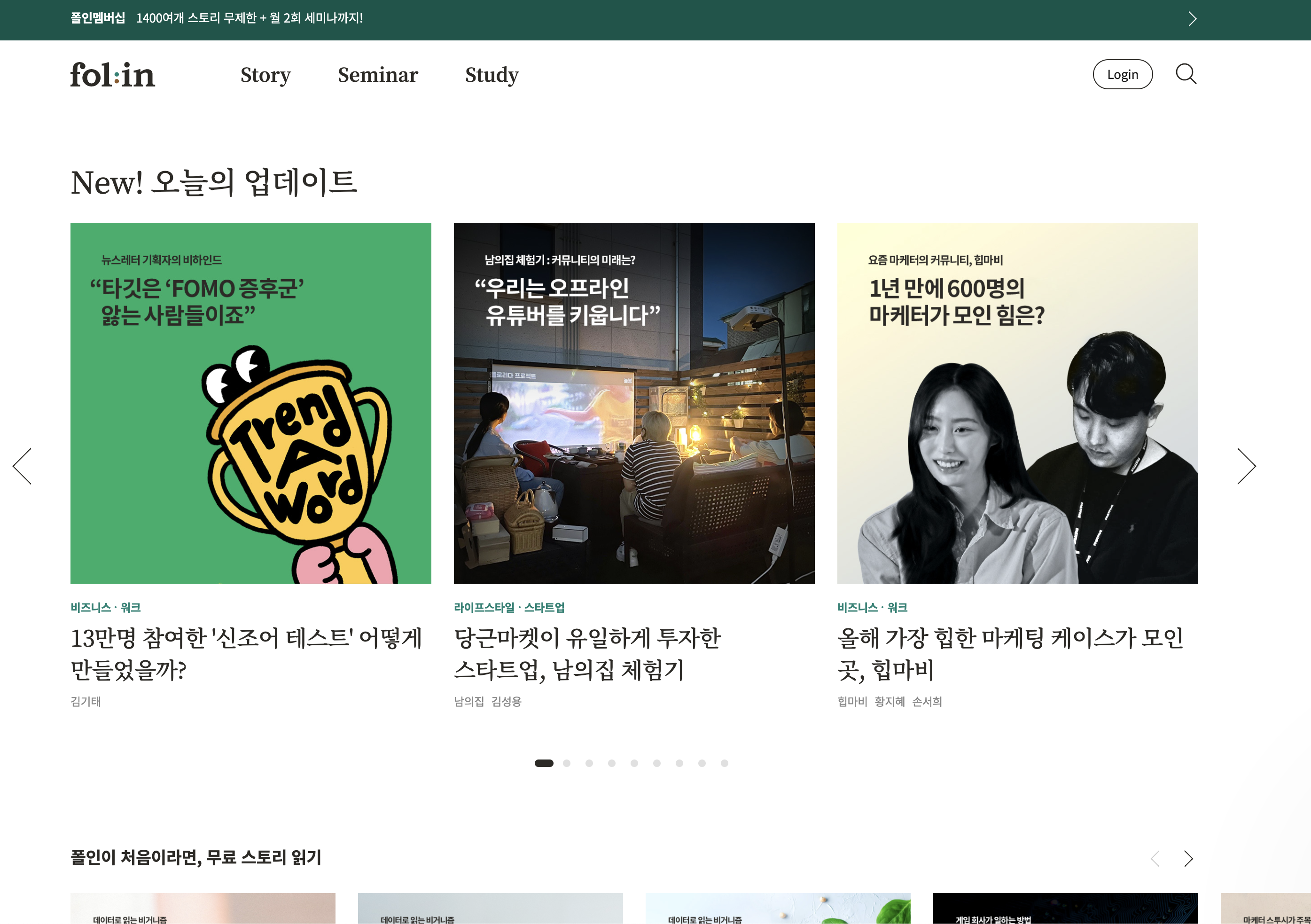Click the right arrow in the free story section
This screenshot has height=924, width=1311.
[x=1188, y=858]
